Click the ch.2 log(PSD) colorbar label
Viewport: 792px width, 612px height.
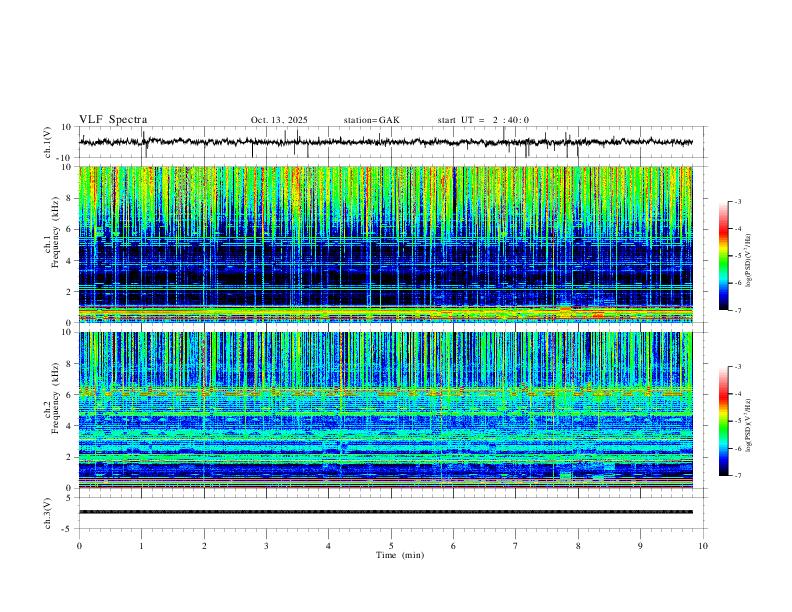(748, 425)
